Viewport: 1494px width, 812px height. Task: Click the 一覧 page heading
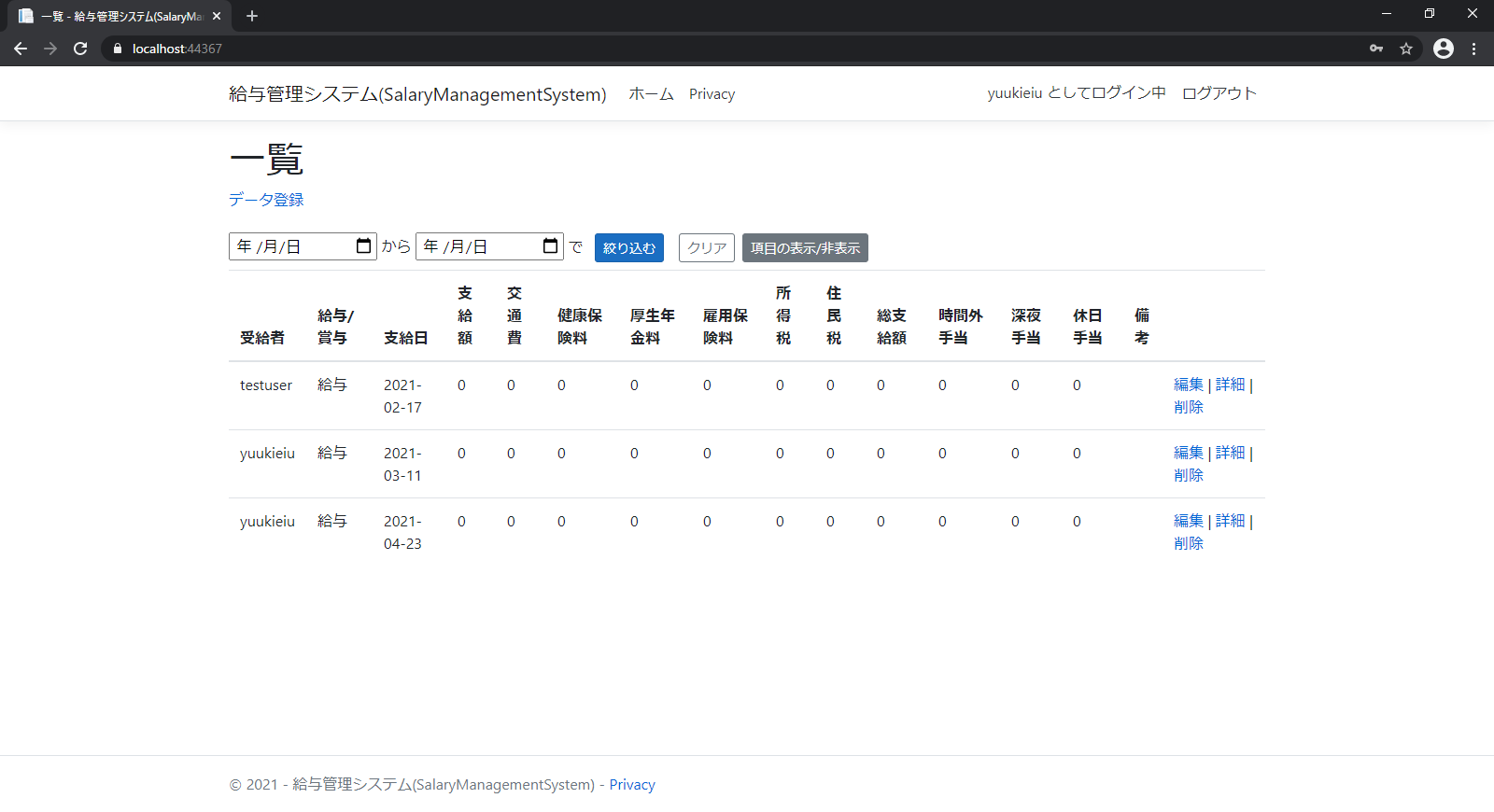(x=267, y=160)
